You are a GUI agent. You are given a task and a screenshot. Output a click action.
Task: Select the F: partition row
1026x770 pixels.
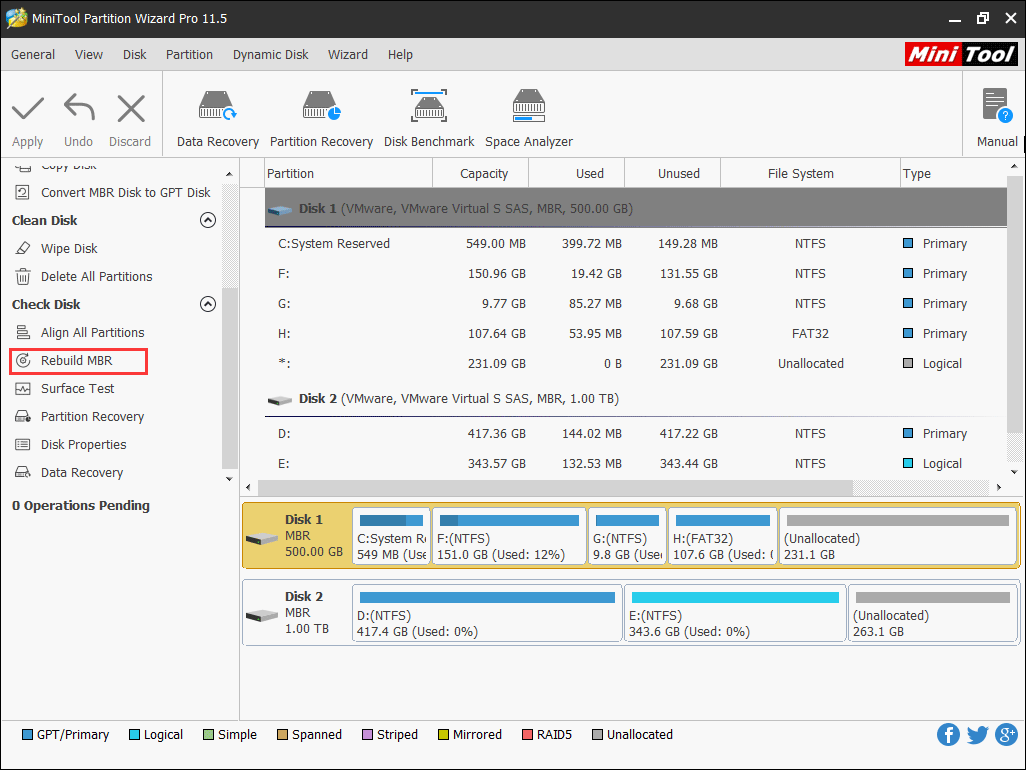click(636, 273)
